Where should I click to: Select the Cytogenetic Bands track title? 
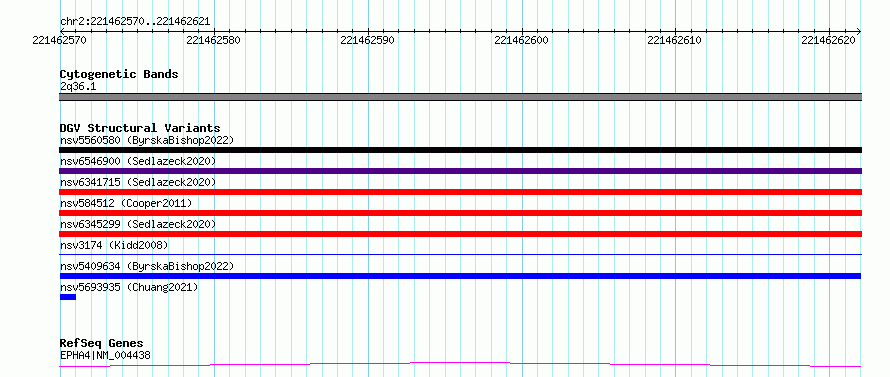coord(119,74)
